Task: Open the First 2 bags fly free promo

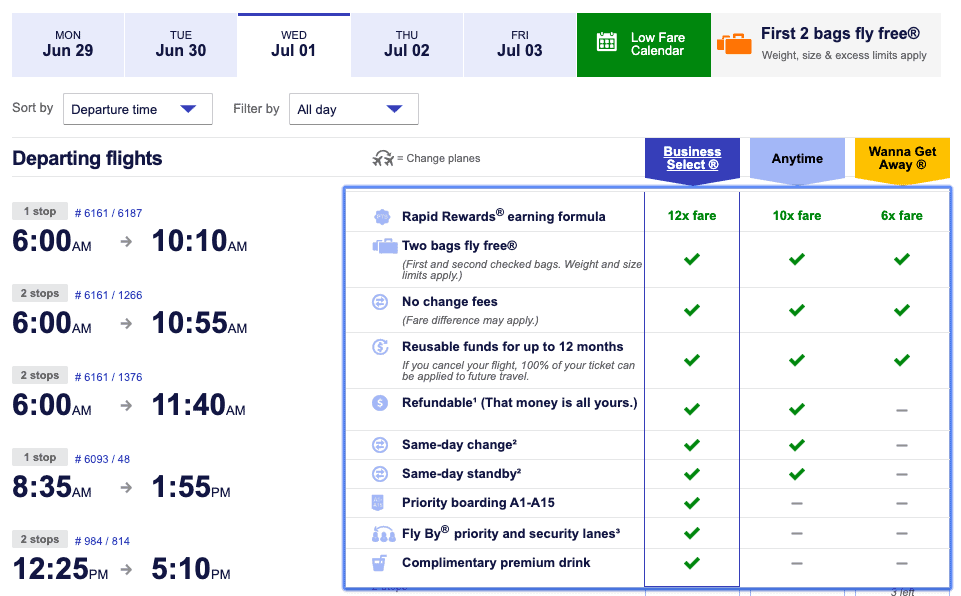Action: coord(826,45)
